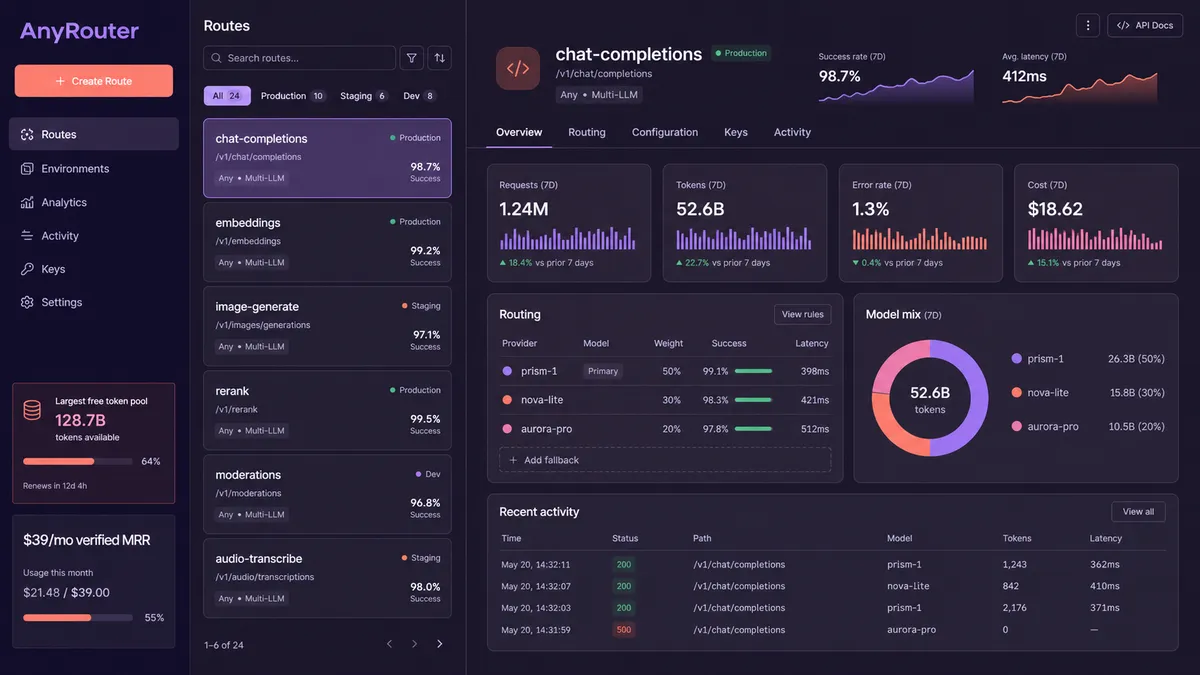The image size is (1200, 675).
Task: Select the Dev 8 filter chip
Action: coord(420,96)
